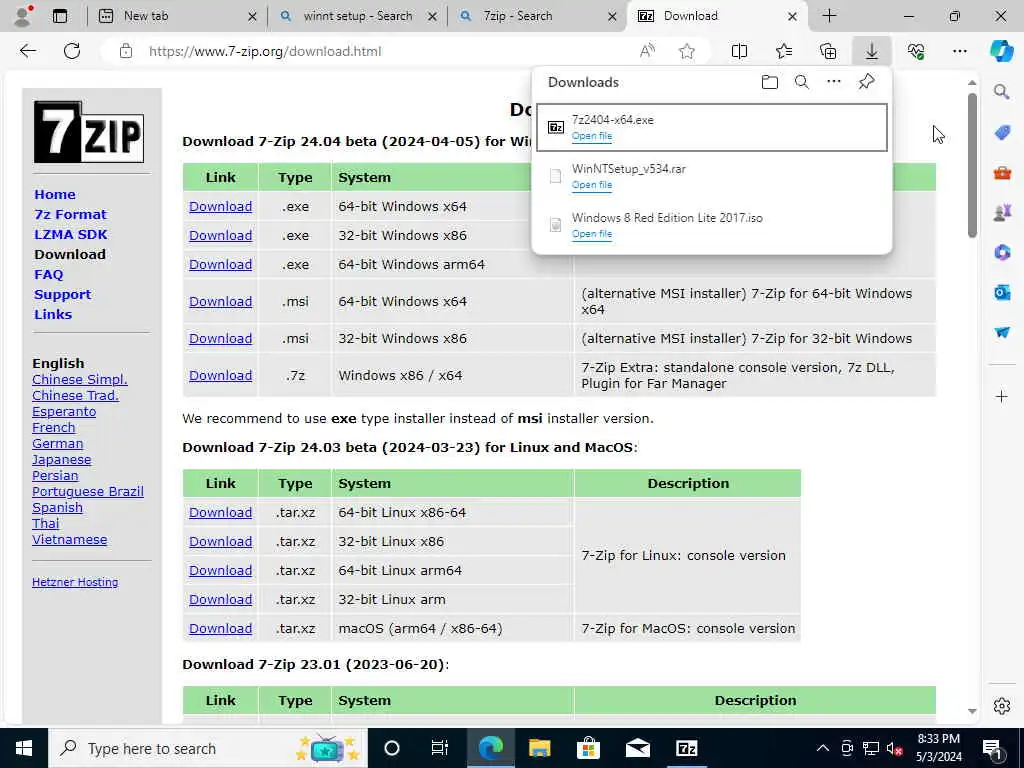The image size is (1024, 768).
Task: Open sidebar search icon
Action: [1002, 92]
